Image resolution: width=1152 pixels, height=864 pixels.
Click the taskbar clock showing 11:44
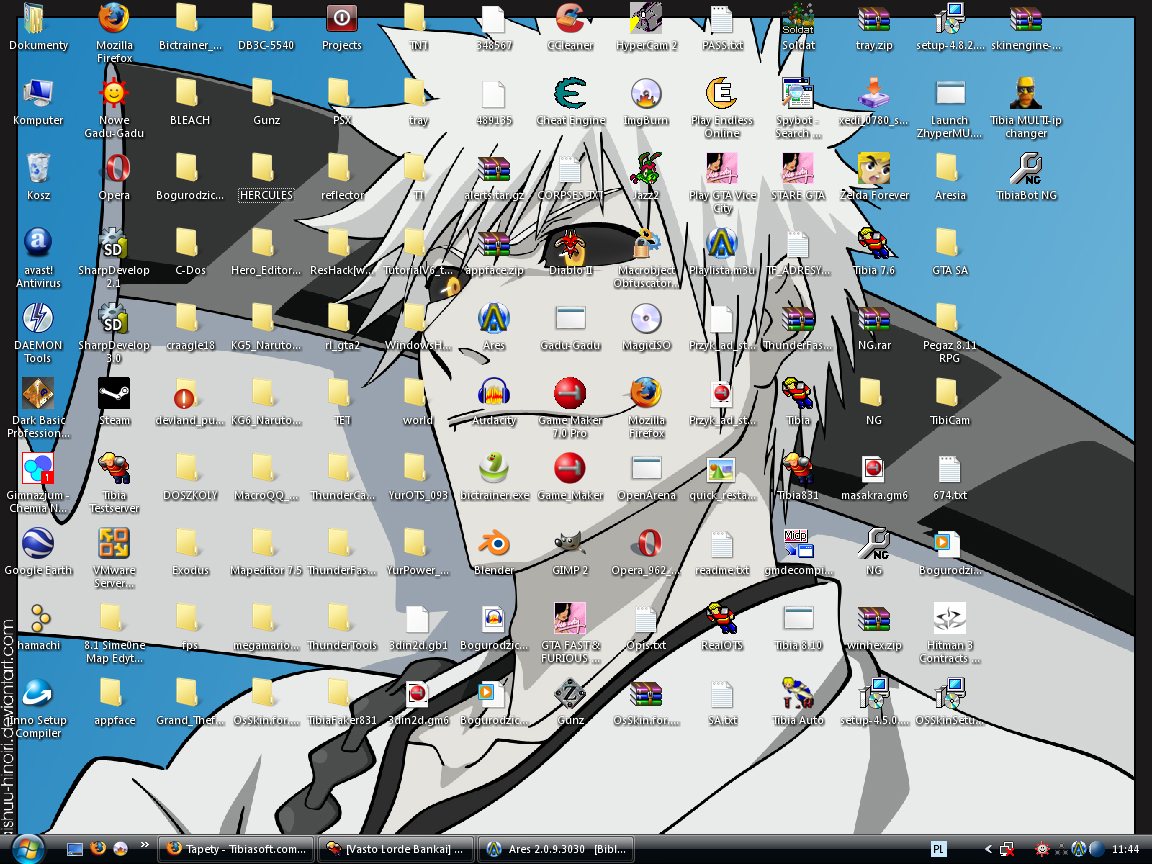point(1125,849)
